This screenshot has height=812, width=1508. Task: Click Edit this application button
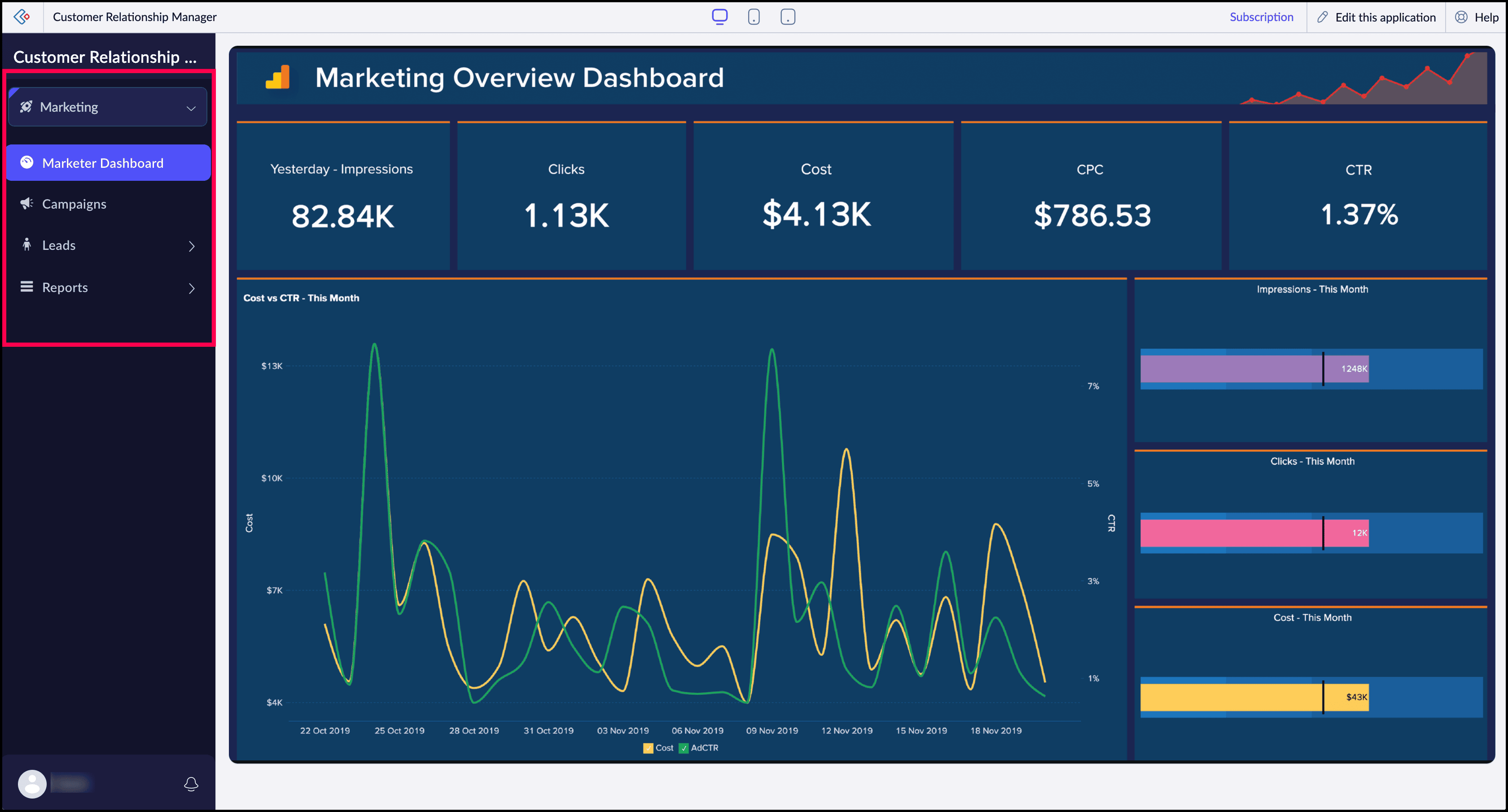tap(1385, 17)
